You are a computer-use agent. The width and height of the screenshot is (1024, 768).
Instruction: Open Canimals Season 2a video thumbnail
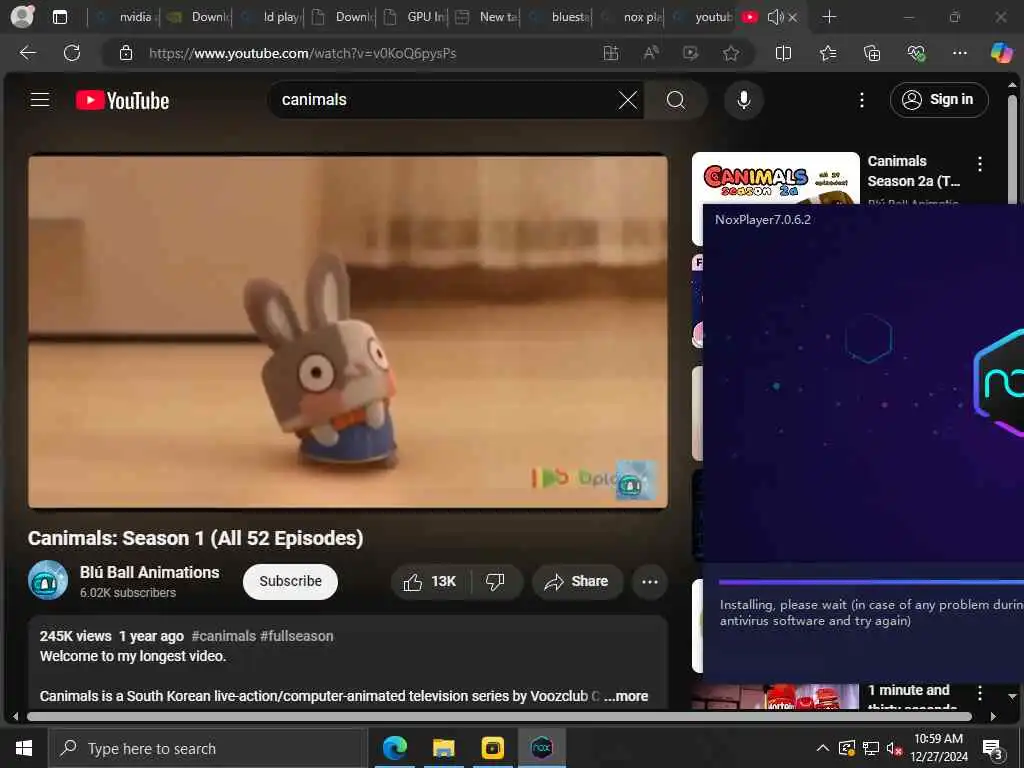pos(776,178)
